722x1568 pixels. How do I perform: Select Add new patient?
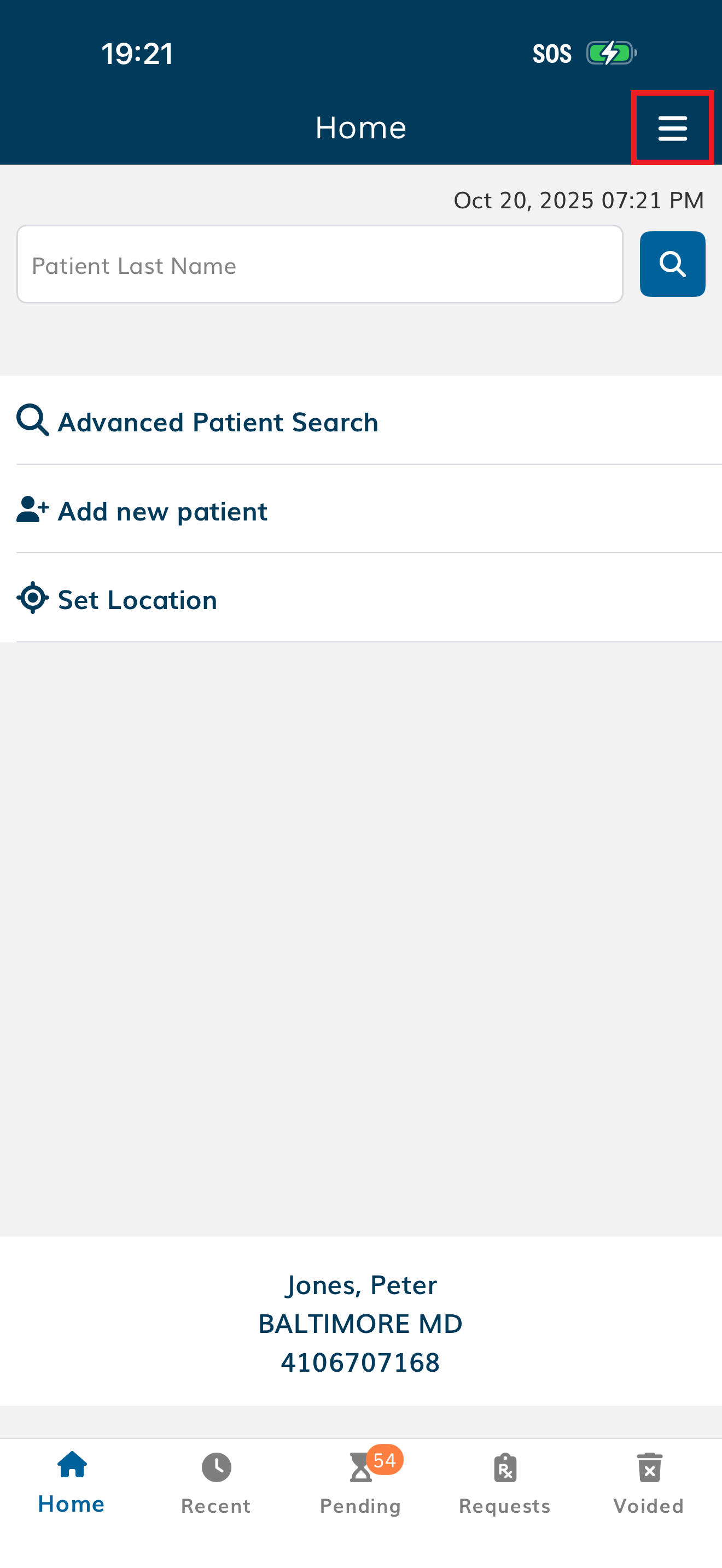[162, 511]
